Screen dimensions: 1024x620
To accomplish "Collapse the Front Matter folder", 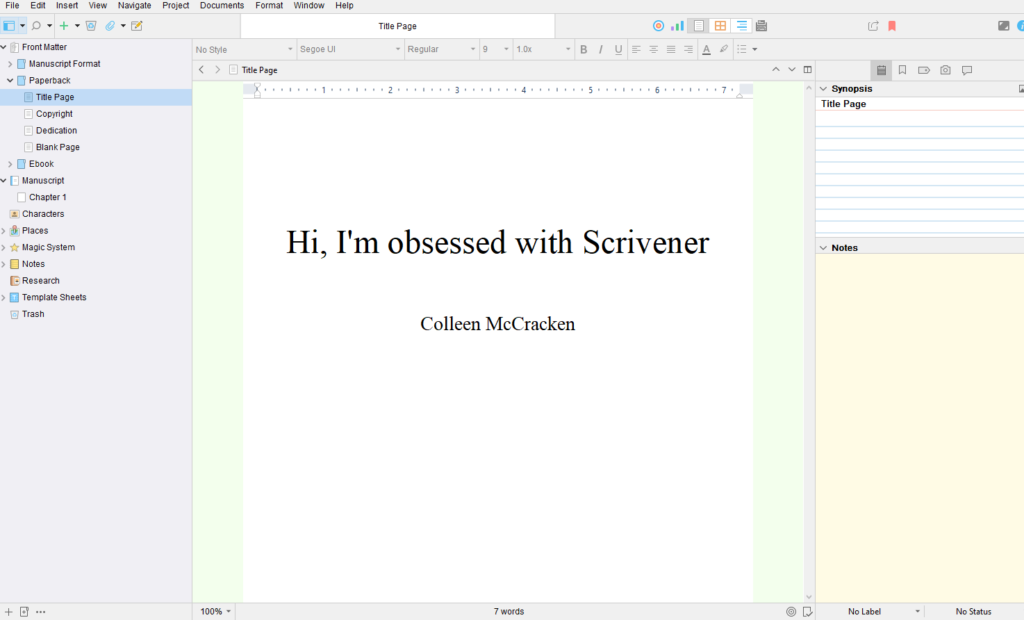I will (6, 46).
